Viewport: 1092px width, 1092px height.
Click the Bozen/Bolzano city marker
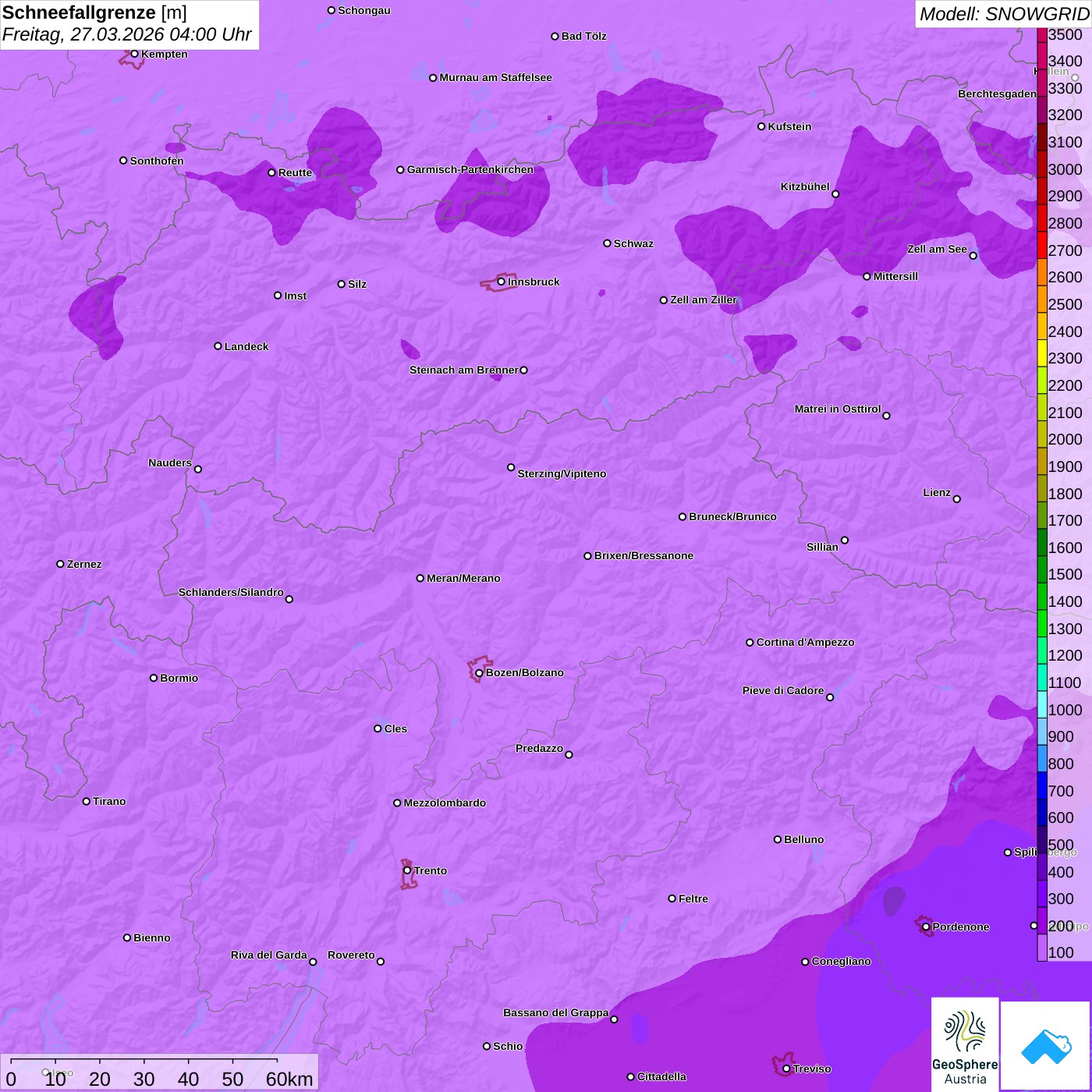(479, 673)
